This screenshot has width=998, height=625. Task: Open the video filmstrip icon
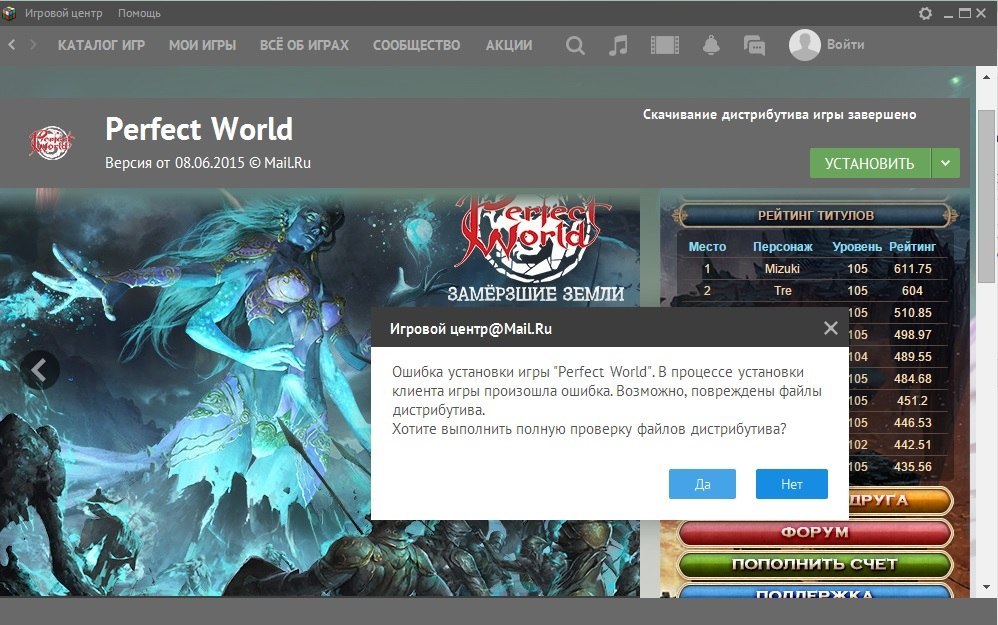coord(664,45)
